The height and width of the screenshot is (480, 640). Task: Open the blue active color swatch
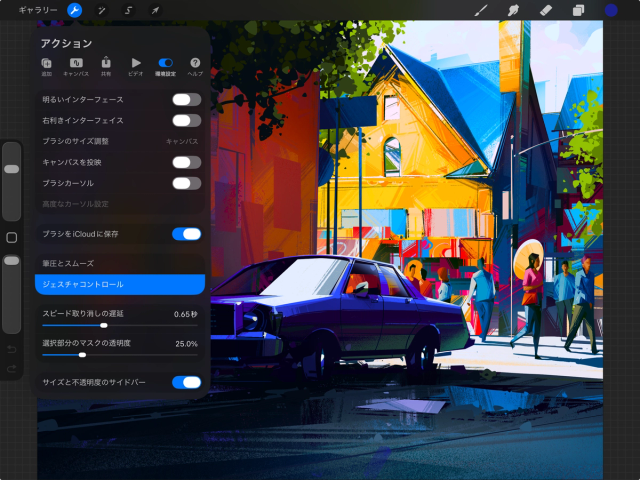611,10
